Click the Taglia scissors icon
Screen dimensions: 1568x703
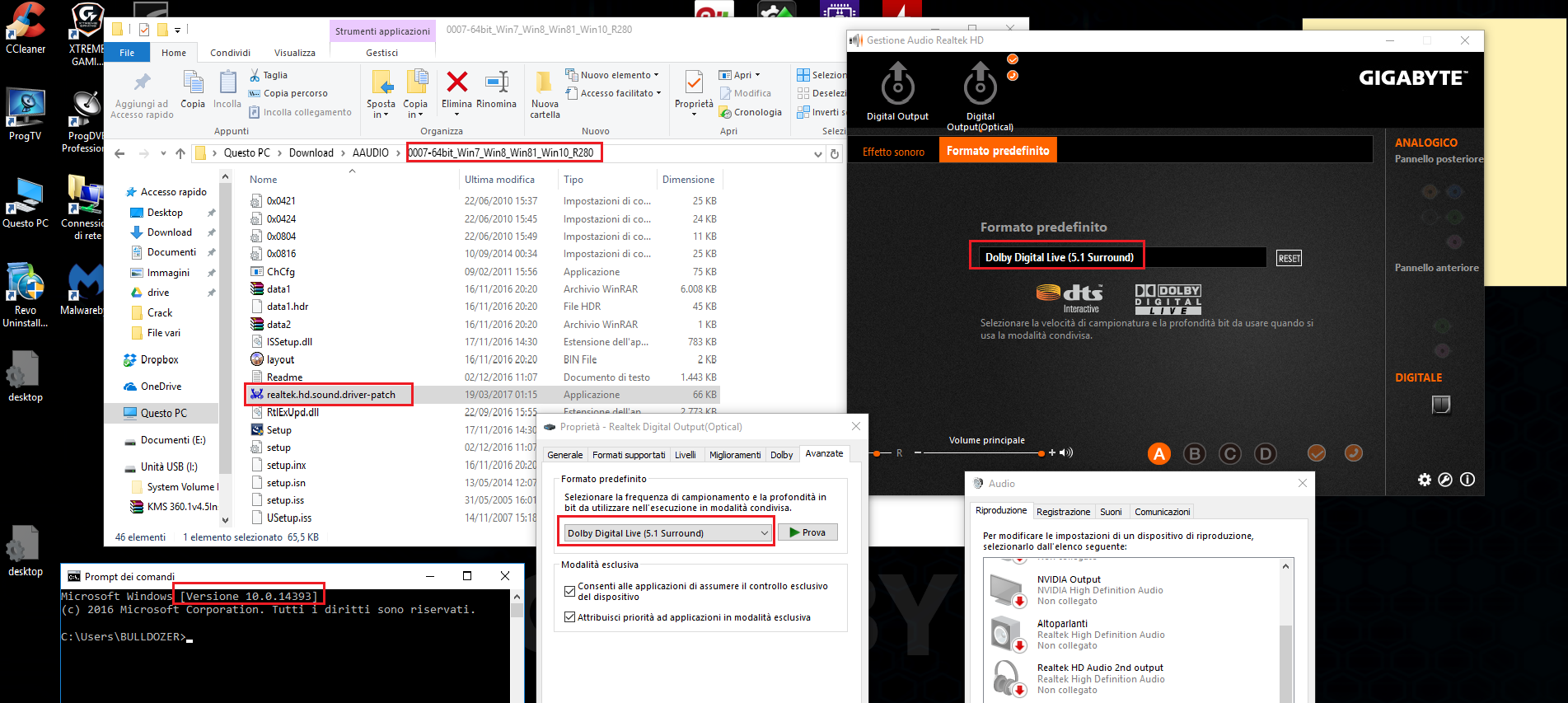(x=255, y=75)
